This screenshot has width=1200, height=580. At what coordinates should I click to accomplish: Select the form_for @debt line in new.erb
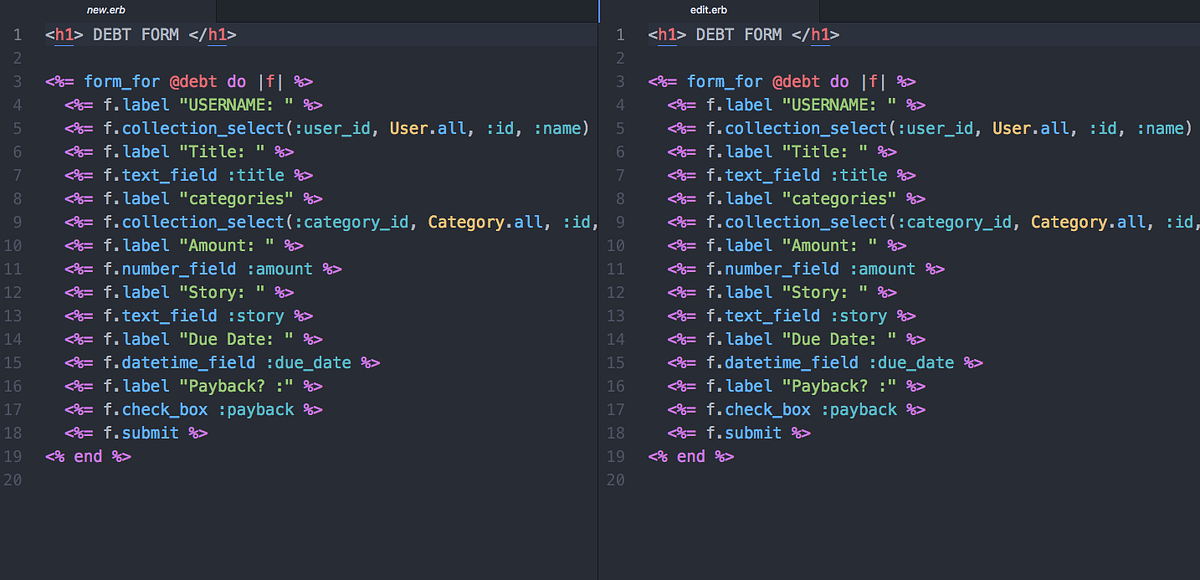(180, 81)
